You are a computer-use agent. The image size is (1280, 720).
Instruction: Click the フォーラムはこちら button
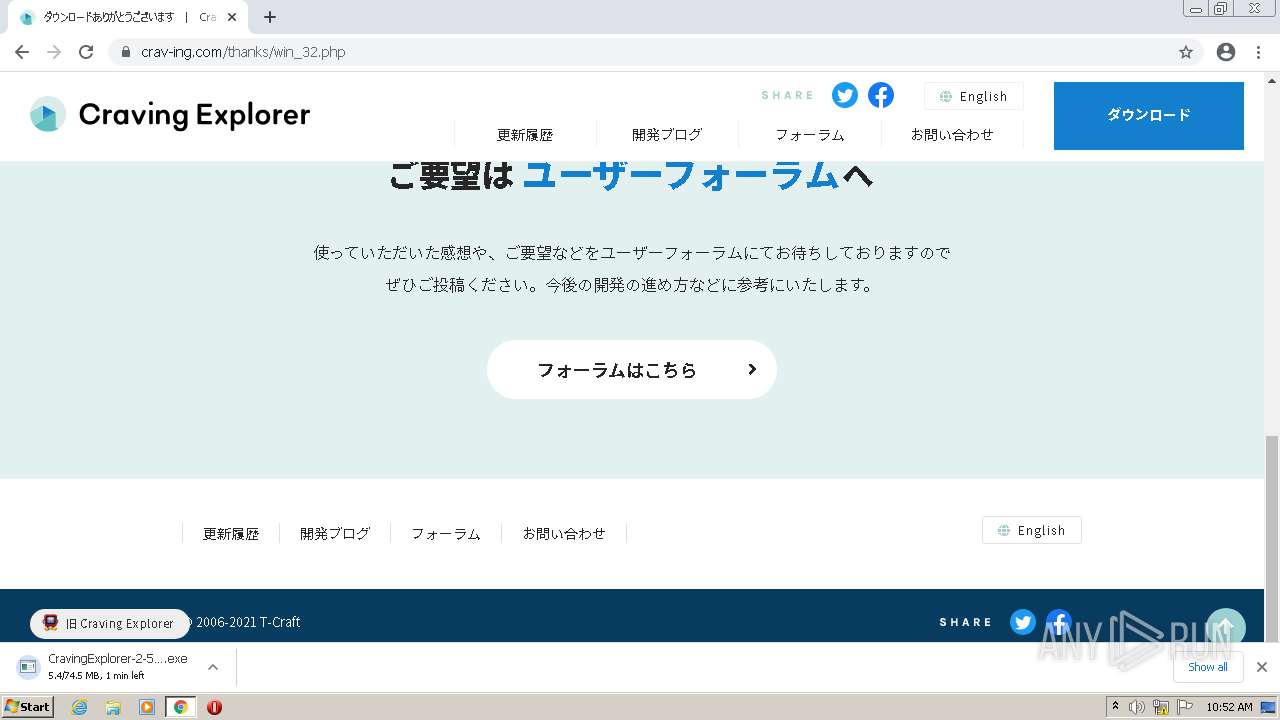[x=632, y=370]
